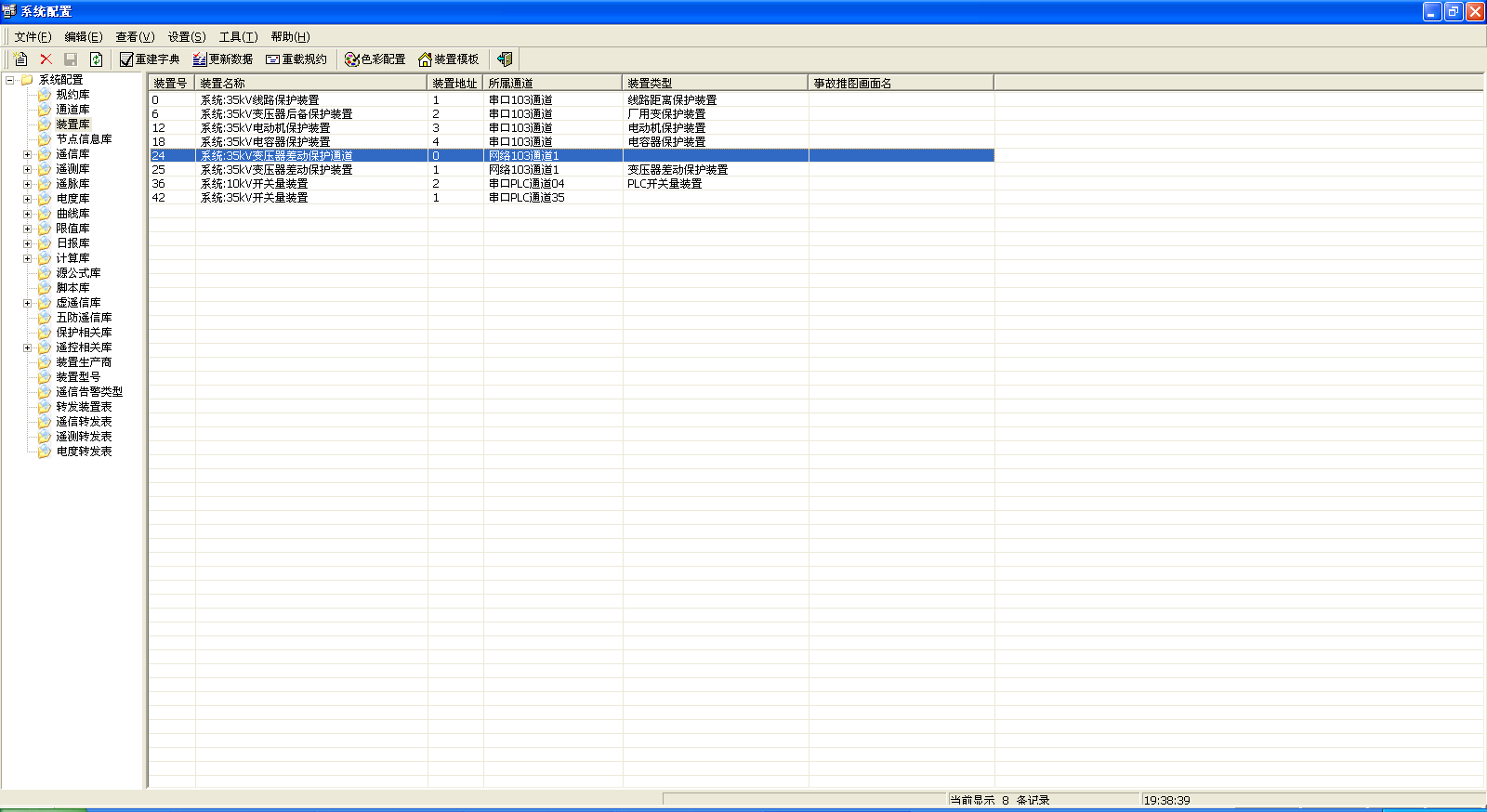Image resolution: width=1487 pixels, height=812 pixels.
Task: Open the 文件(F) menu
Action: (33, 37)
